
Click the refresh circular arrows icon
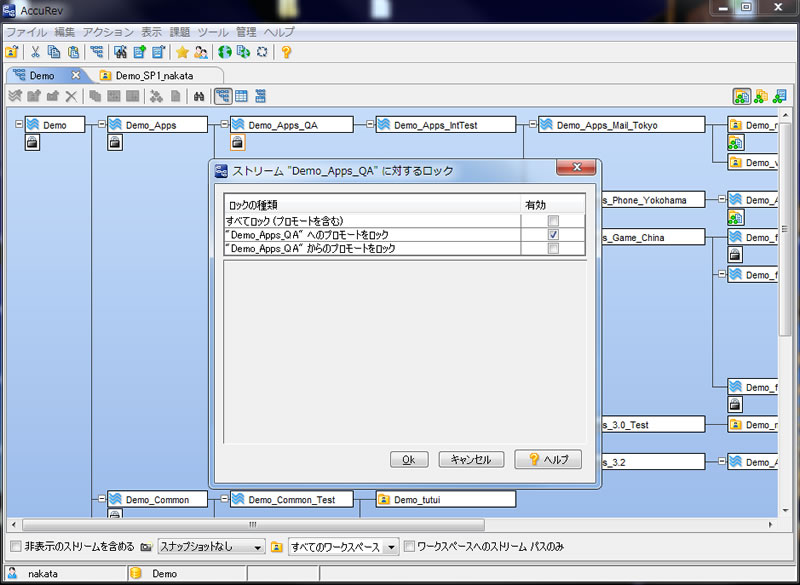point(262,52)
